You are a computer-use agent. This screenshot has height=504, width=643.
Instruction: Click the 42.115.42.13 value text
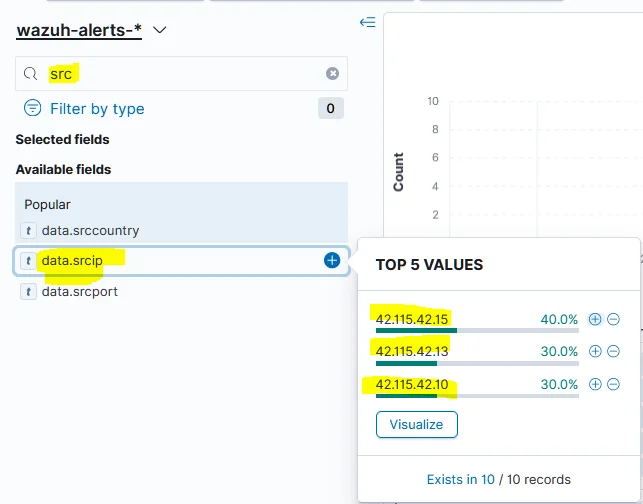click(412, 351)
